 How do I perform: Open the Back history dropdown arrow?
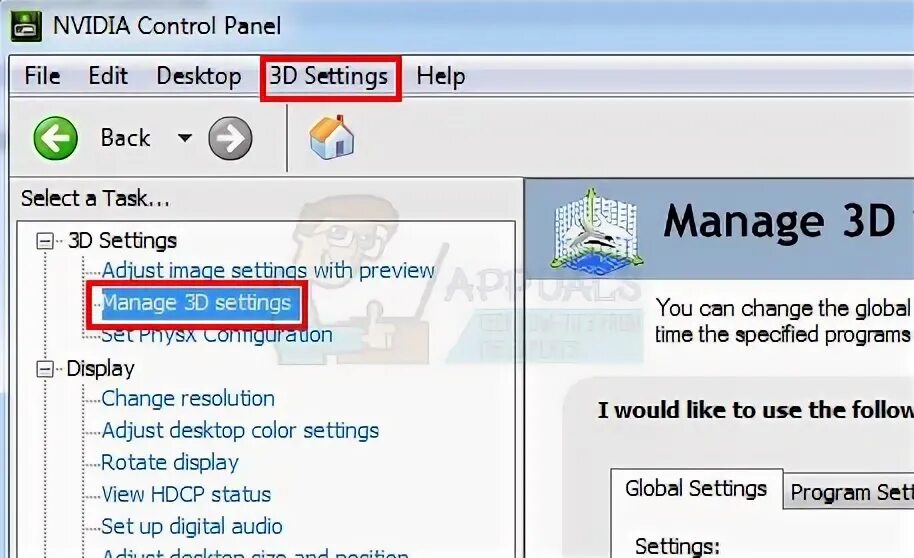[185, 138]
